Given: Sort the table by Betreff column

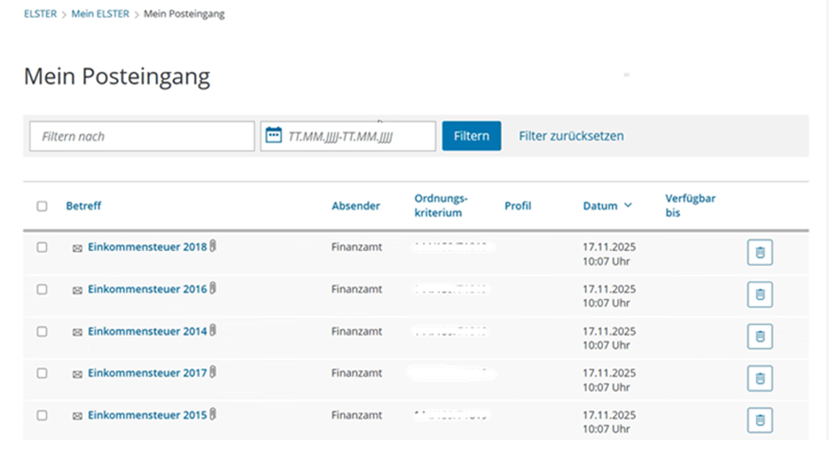Looking at the screenshot, I should pos(83,206).
